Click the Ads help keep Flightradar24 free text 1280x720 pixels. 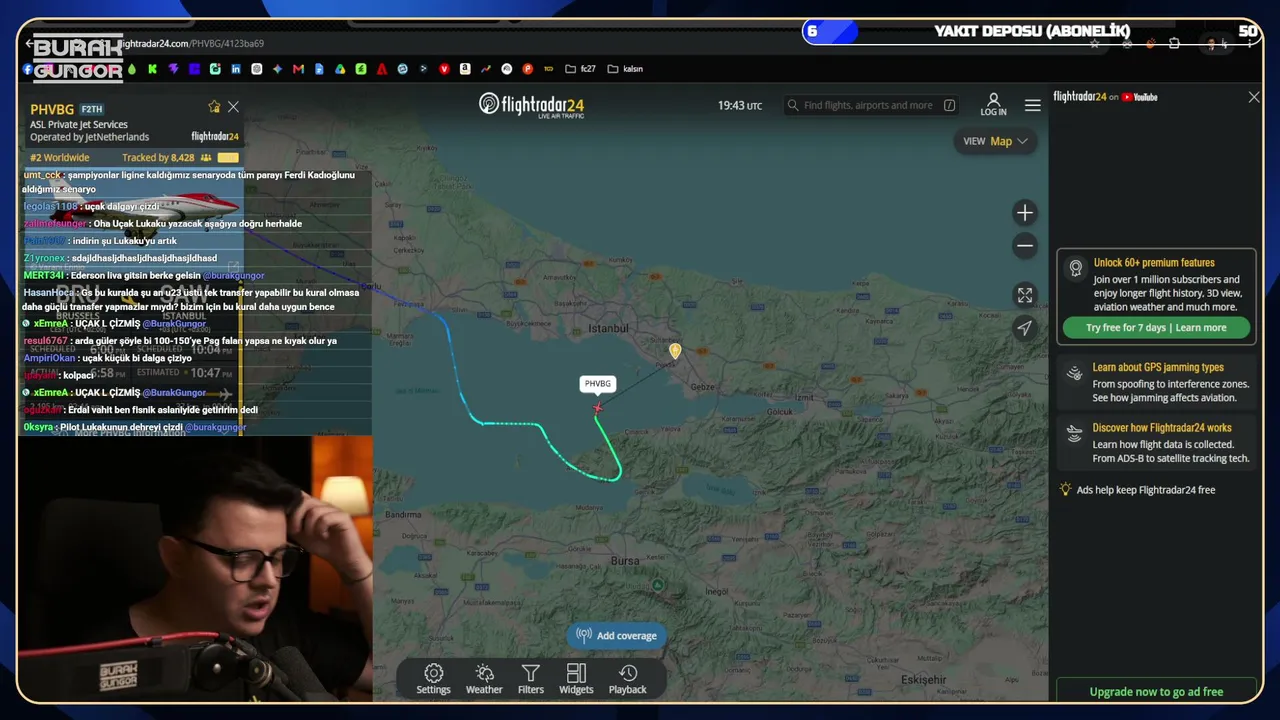[1146, 490]
